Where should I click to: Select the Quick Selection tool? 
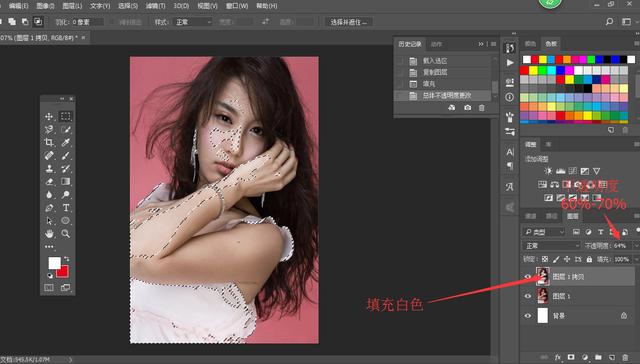click(65, 130)
